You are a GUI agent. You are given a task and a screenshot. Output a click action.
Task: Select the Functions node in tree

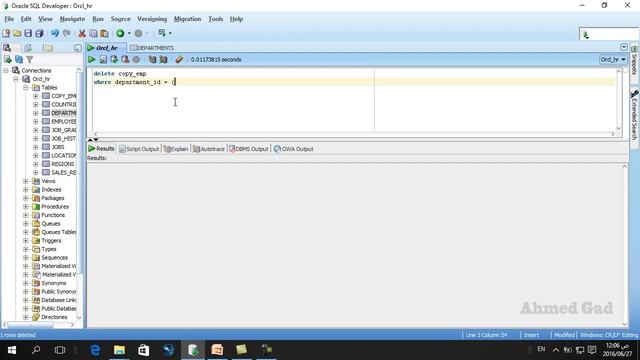click(53, 215)
